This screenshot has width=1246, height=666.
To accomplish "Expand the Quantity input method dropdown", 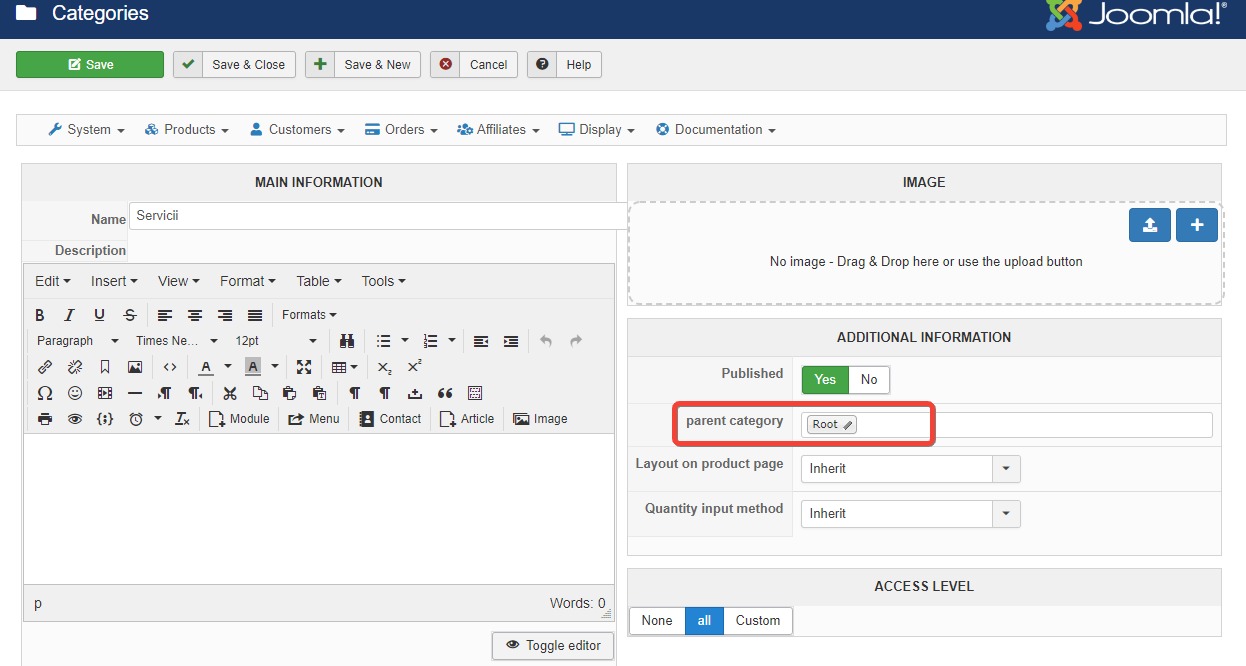I will point(1005,514).
